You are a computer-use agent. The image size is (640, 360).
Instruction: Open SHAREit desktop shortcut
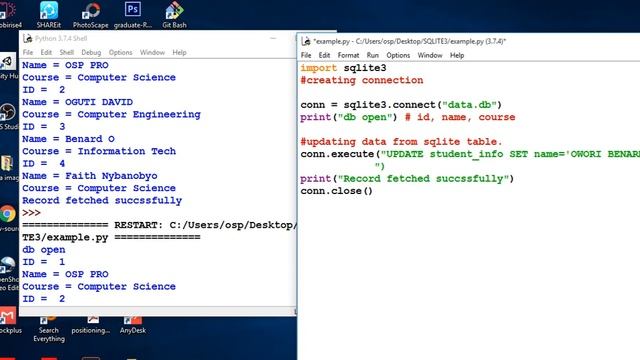[49, 14]
